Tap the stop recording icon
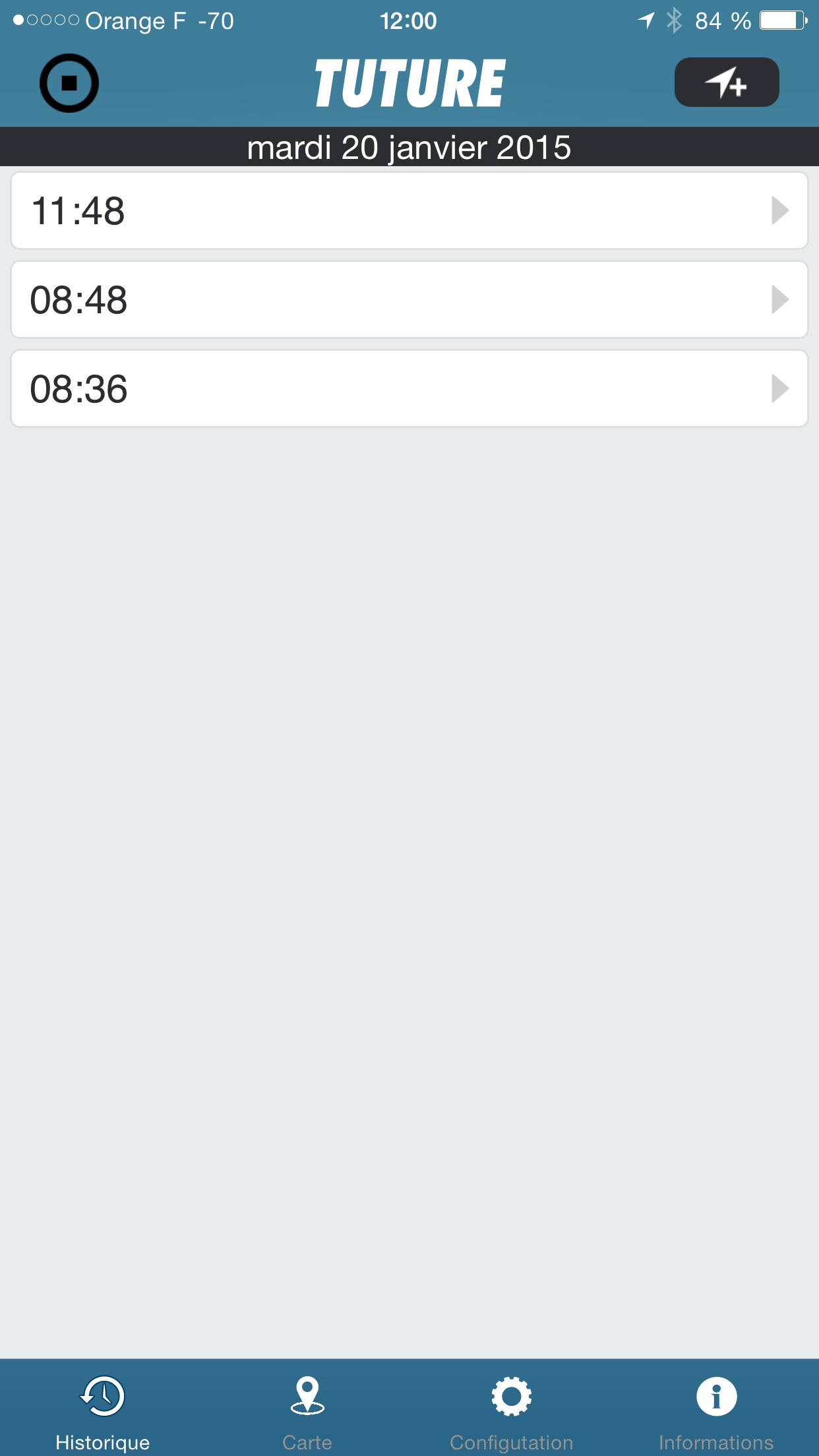 (69, 83)
